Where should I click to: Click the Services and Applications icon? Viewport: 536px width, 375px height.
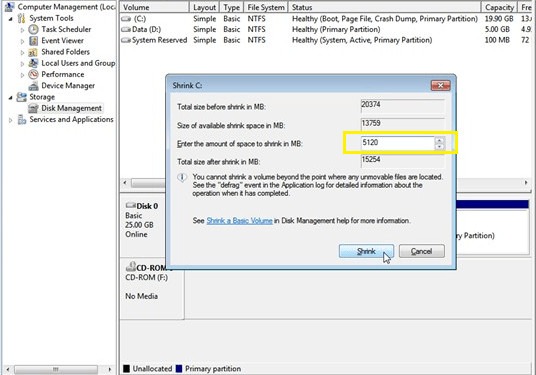click(x=22, y=120)
